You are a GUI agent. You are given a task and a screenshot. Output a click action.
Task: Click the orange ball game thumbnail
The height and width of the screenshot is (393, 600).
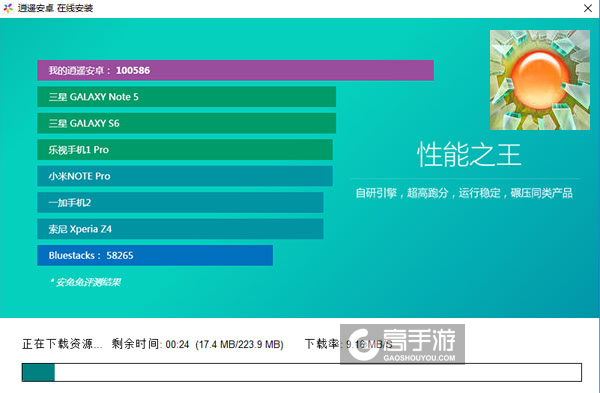point(540,80)
